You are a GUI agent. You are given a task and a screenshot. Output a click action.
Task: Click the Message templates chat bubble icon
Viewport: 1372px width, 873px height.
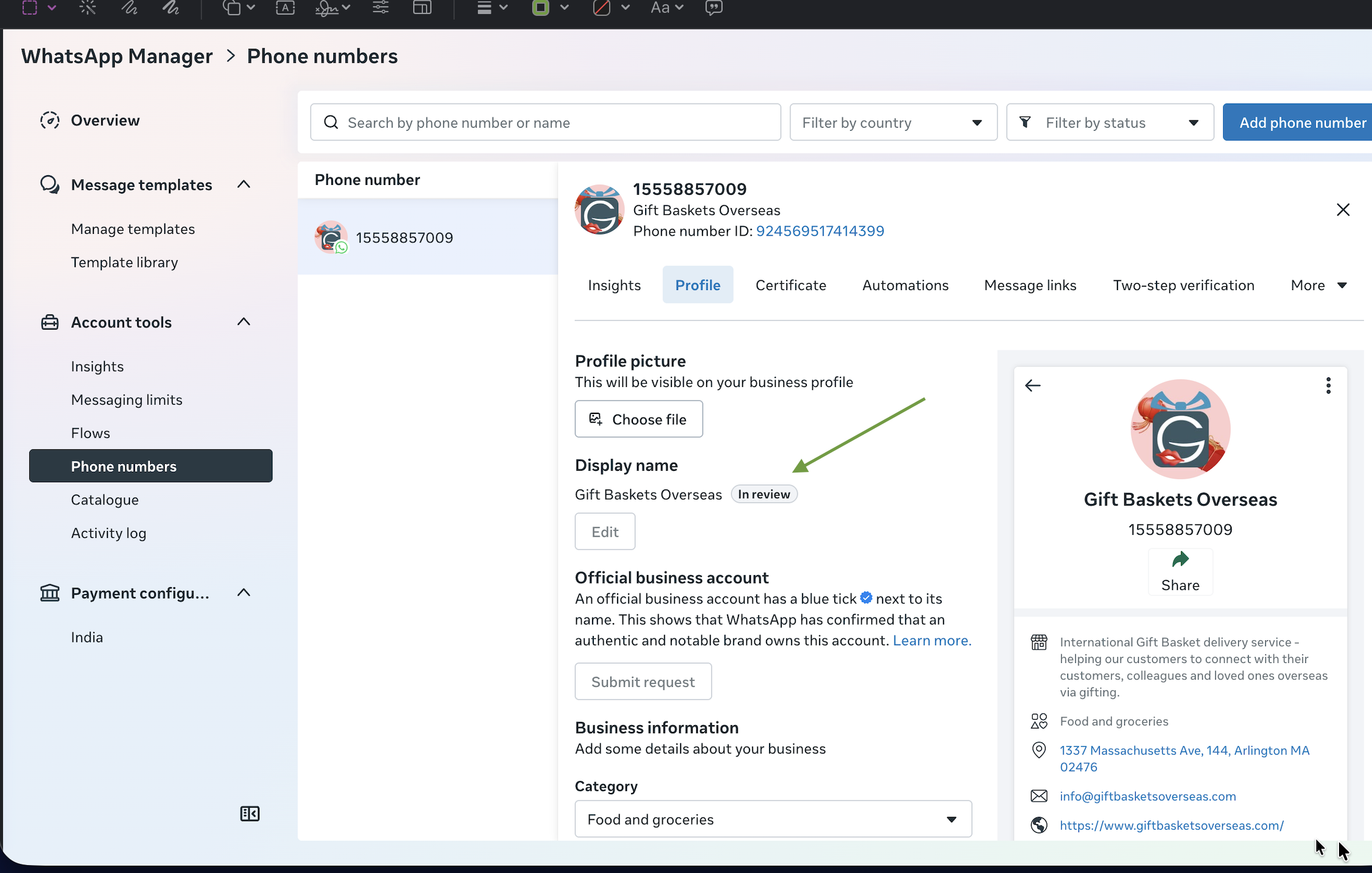click(50, 184)
